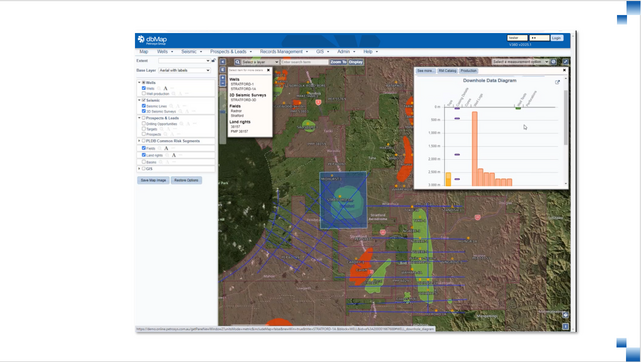Click the Display button
This screenshot has height=362, width=641.
click(x=356, y=62)
